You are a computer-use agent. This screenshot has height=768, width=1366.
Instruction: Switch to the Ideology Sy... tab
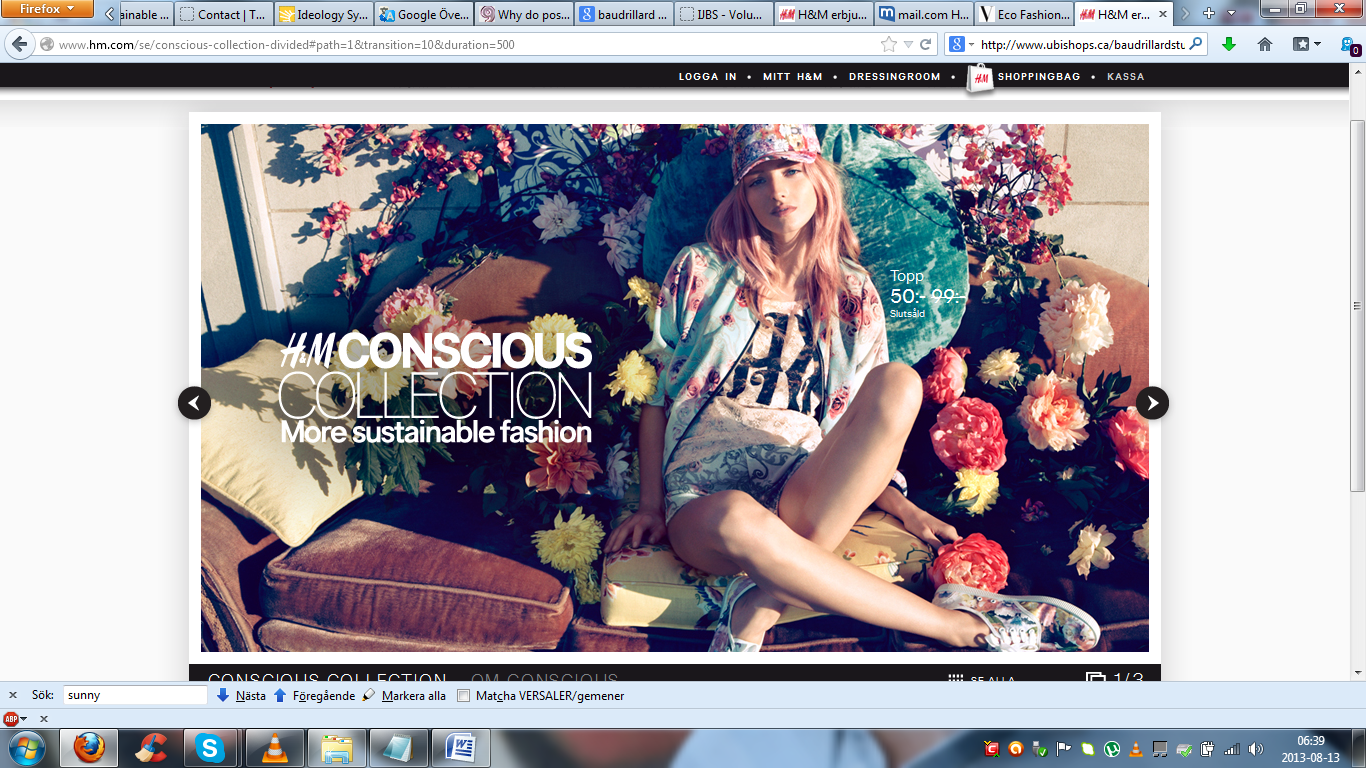pyautogui.click(x=323, y=14)
